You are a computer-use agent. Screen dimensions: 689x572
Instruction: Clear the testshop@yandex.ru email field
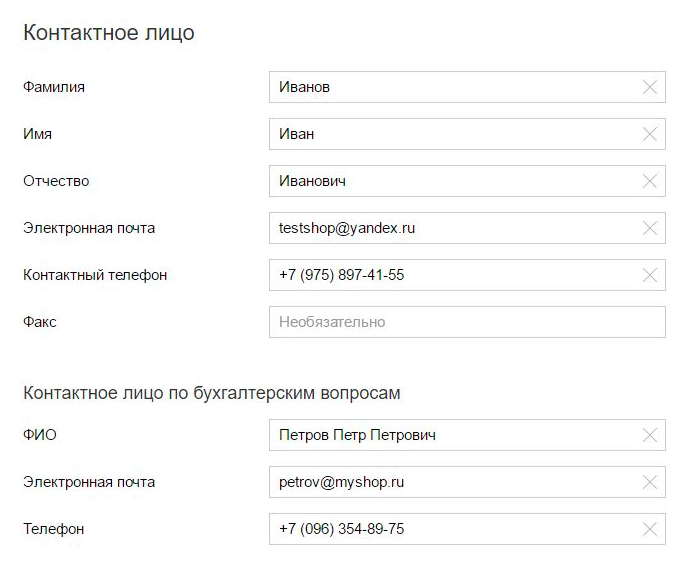(x=650, y=228)
